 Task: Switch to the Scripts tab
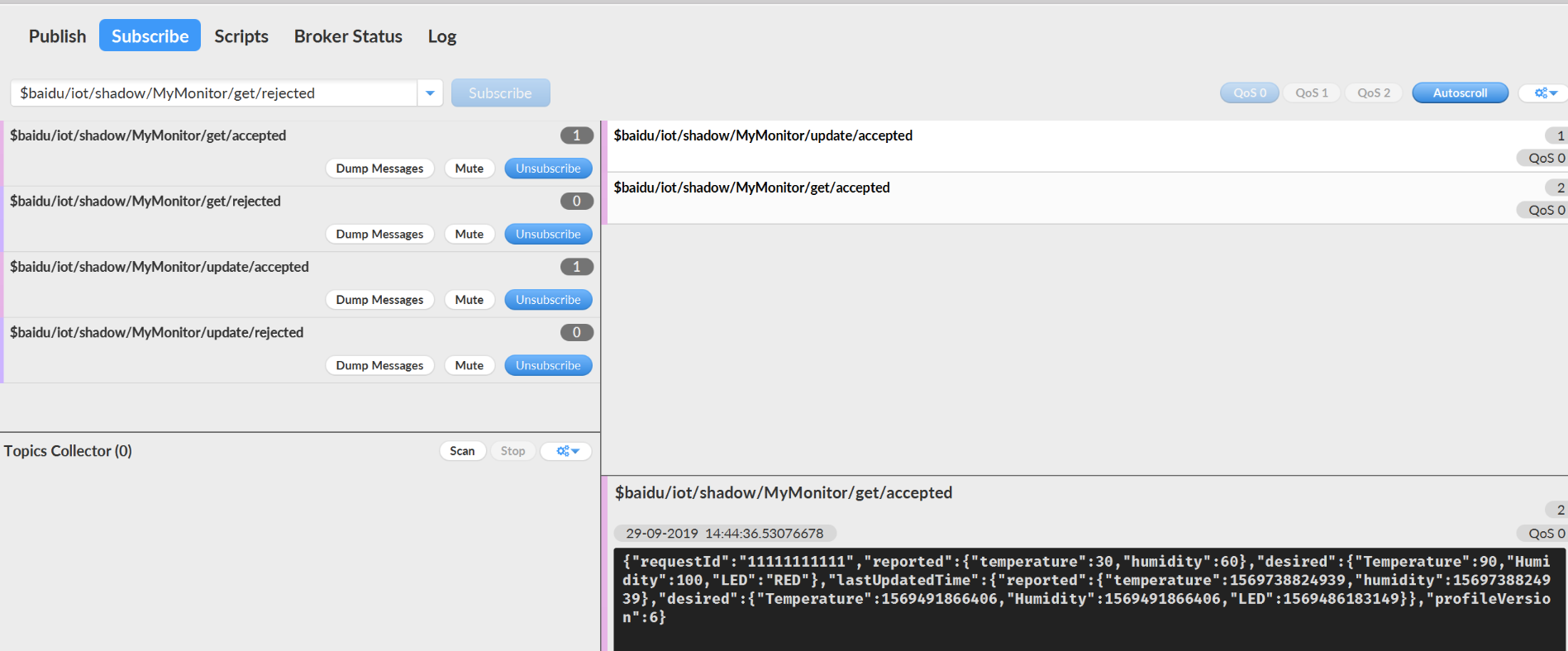[x=241, y=36]
